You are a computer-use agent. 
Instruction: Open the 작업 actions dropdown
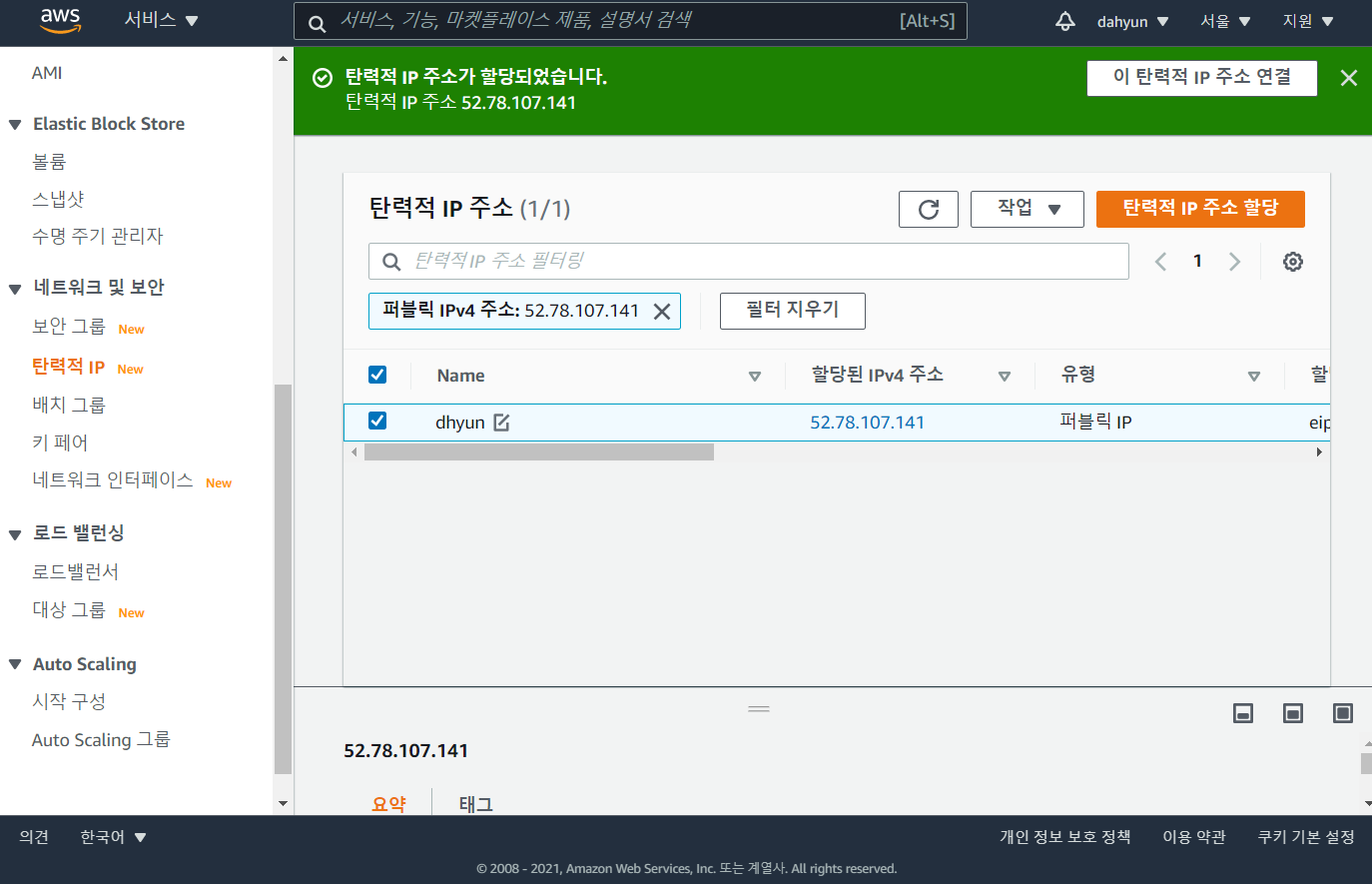coord(1028,209)
